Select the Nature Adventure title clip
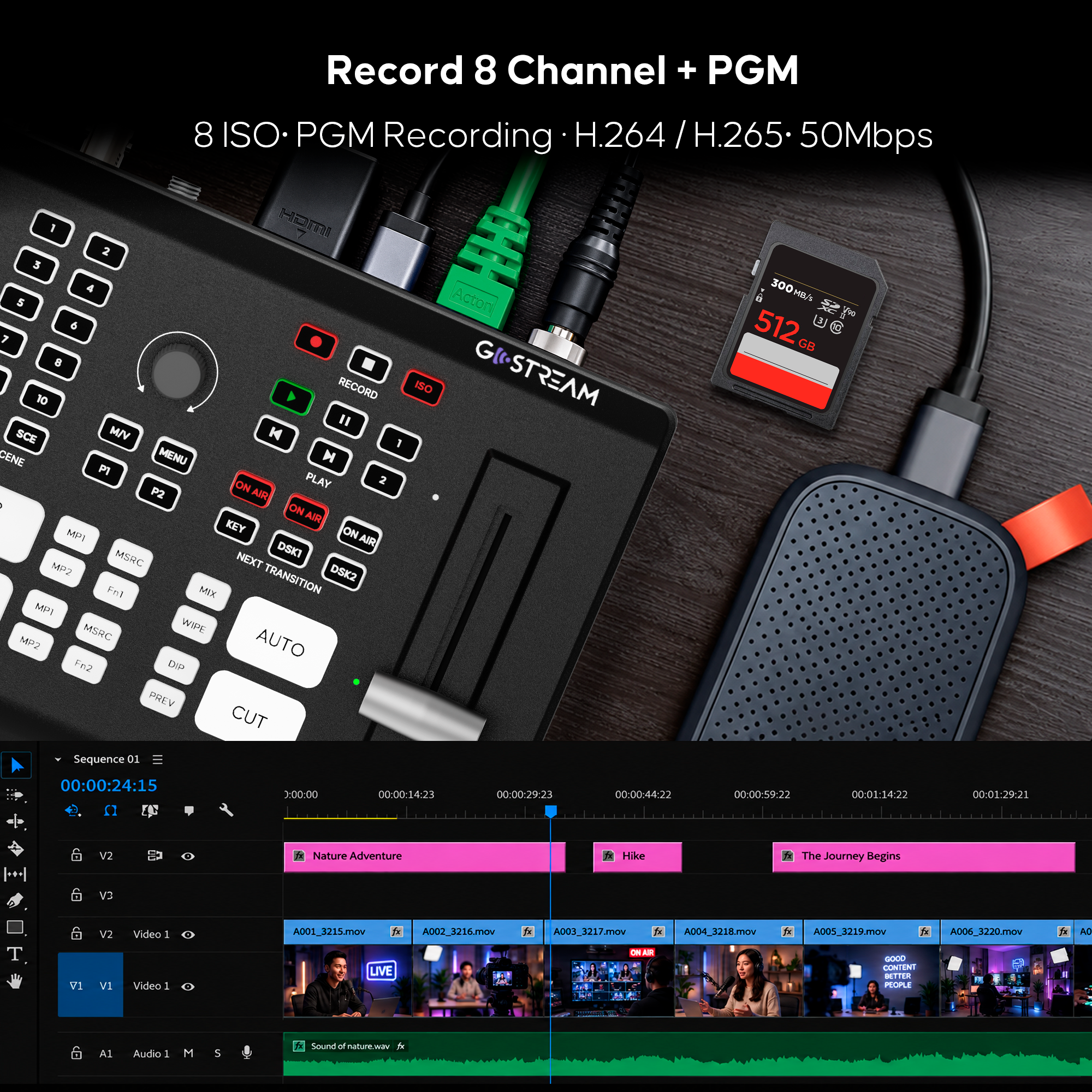1092x1092 pixels. (x=424, y=857)
